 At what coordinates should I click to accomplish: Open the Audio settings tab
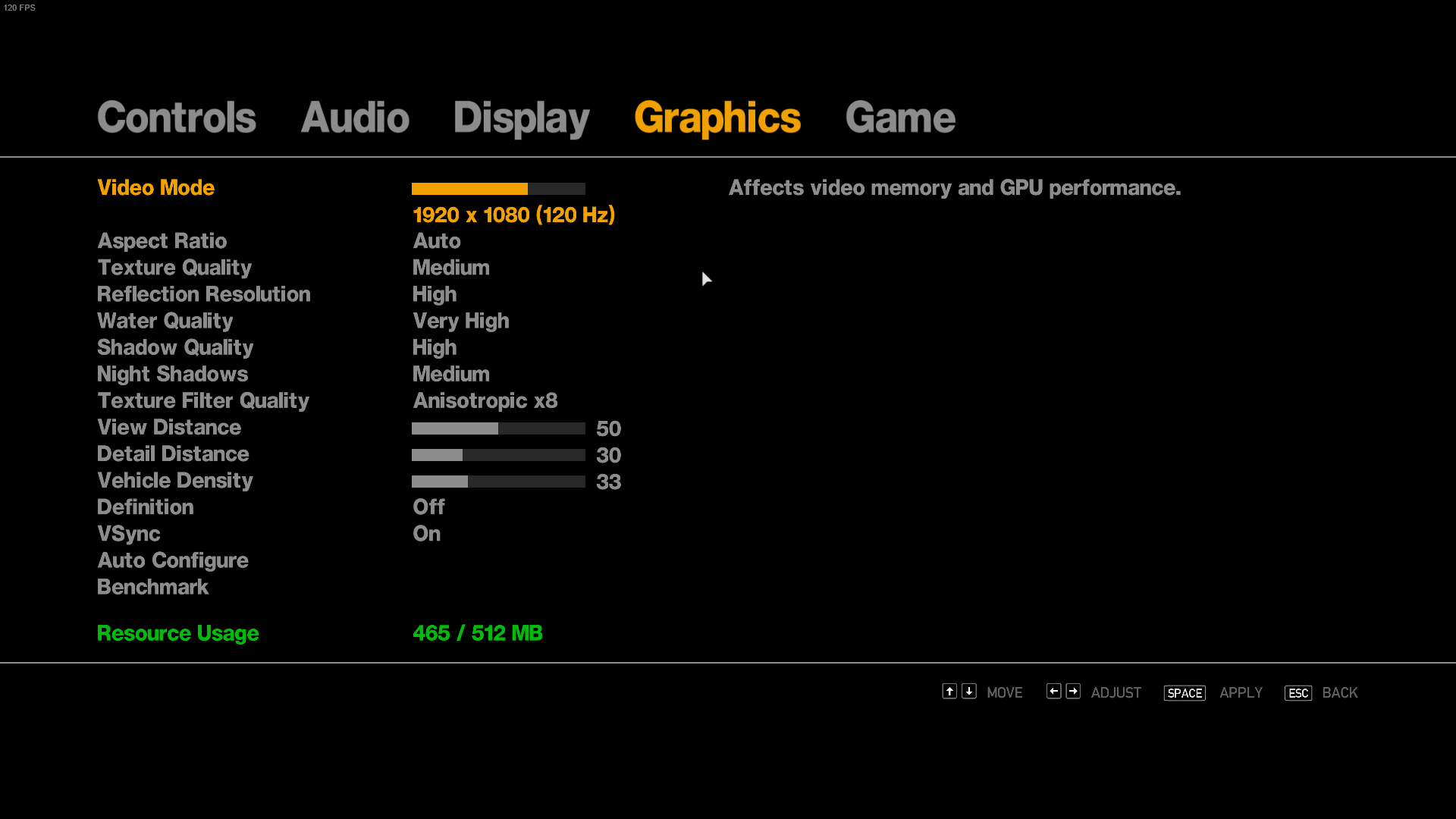355,118
